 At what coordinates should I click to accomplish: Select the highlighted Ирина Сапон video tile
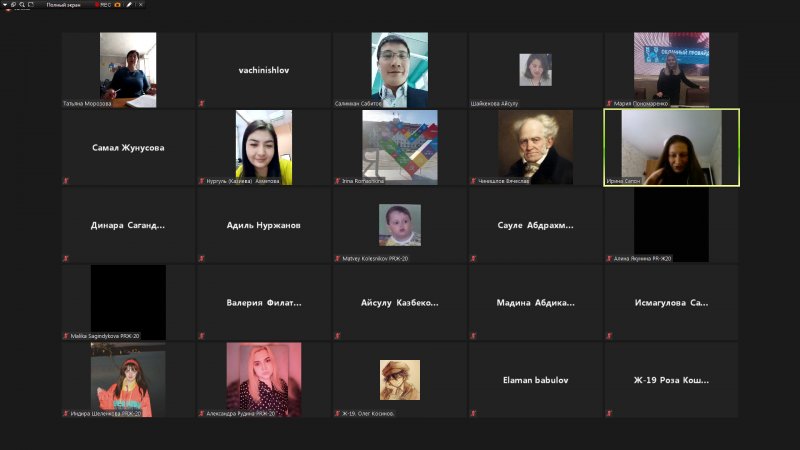coord(671,147)
